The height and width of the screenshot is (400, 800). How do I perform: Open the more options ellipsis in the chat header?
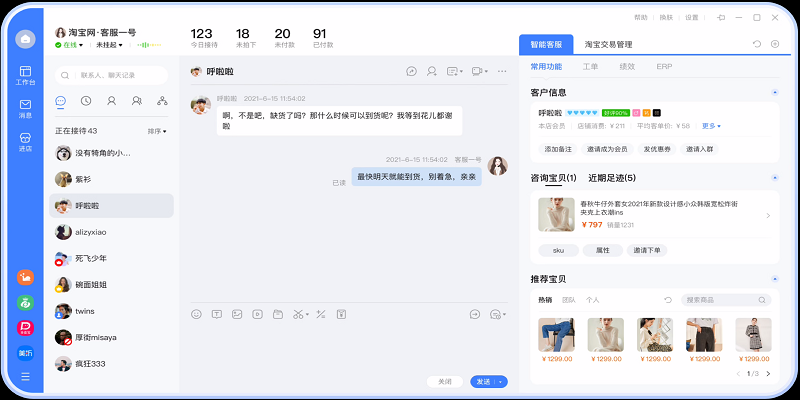502,71
